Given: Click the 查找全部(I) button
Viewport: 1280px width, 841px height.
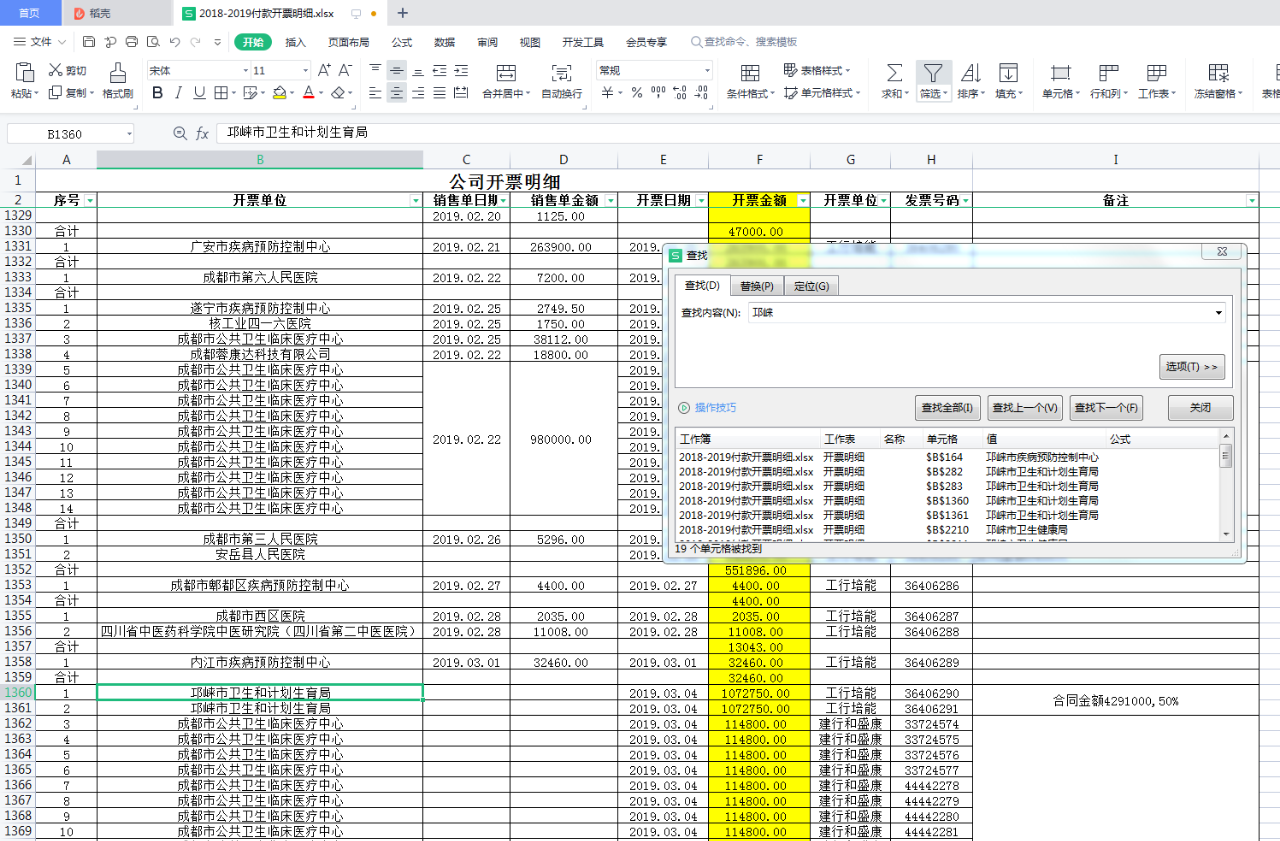Looking at the screenshot, I should [946, 408].
